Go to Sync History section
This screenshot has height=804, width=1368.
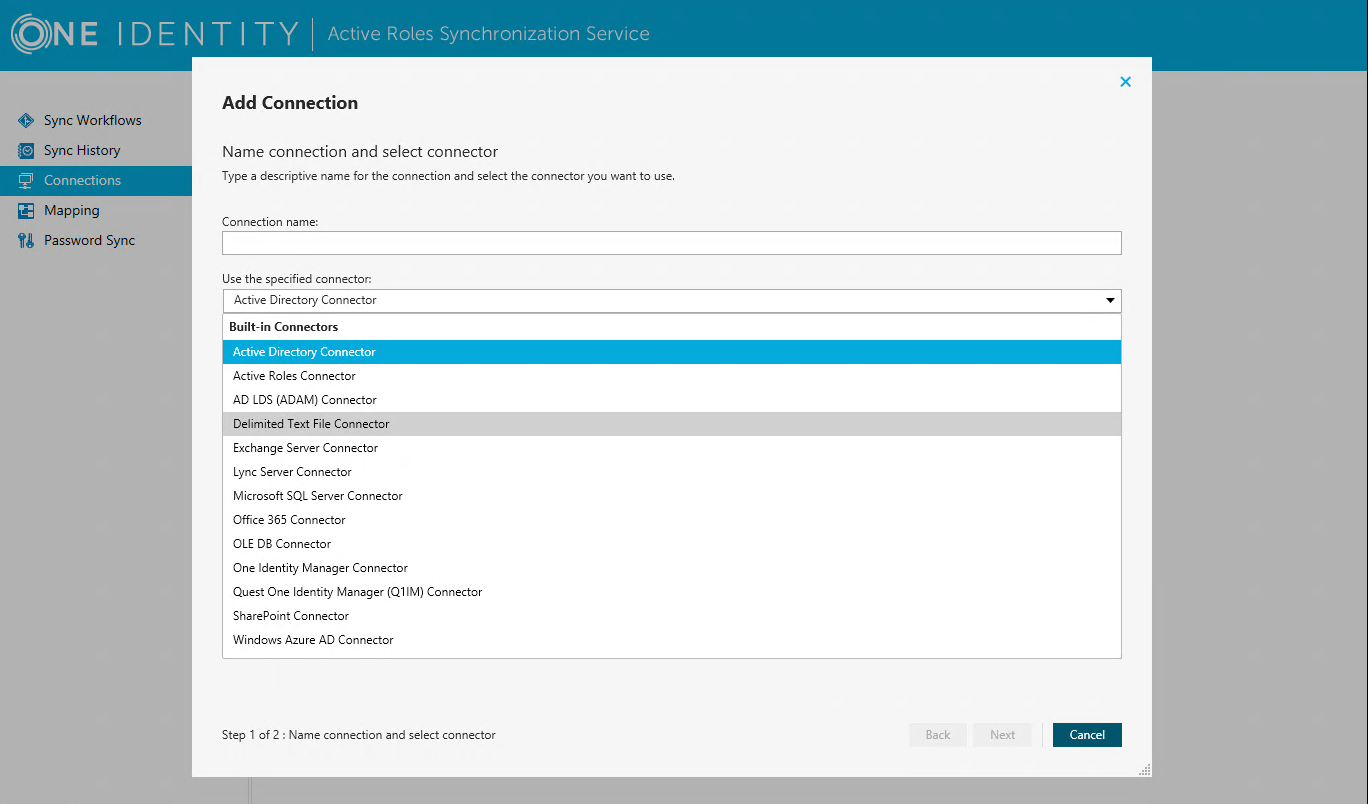82,150
